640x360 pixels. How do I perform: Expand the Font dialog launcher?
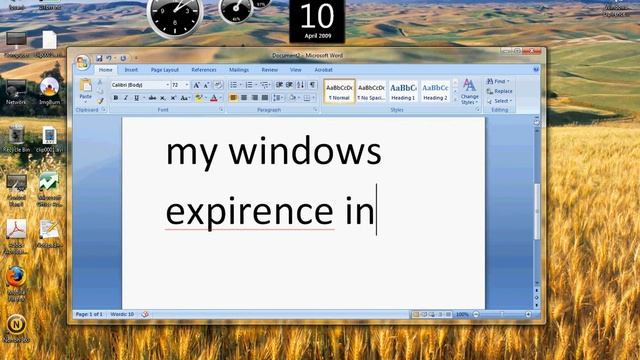click(221, 110)
